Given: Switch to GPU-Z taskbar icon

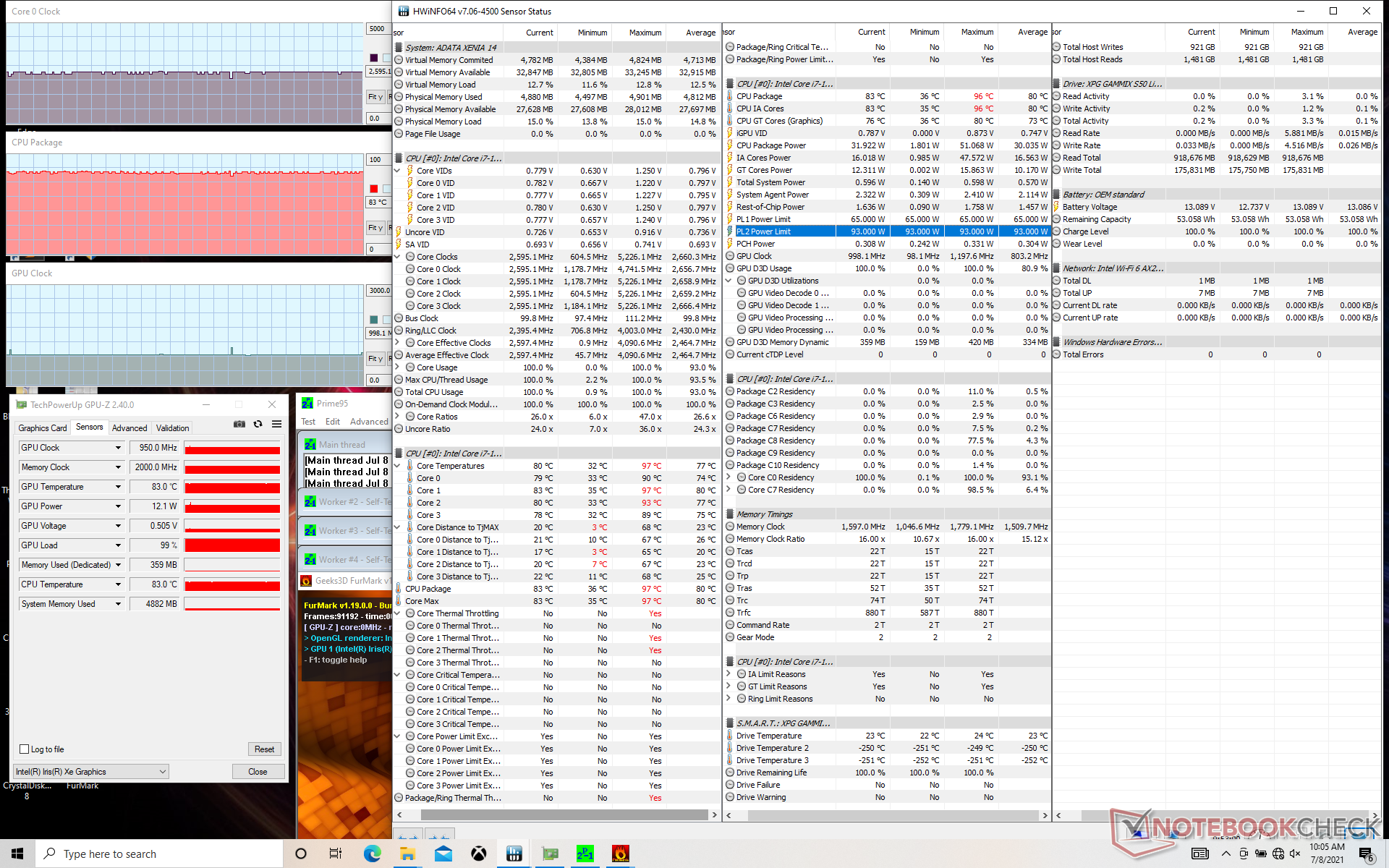Looking at the screenshot, I should [550, 854].
